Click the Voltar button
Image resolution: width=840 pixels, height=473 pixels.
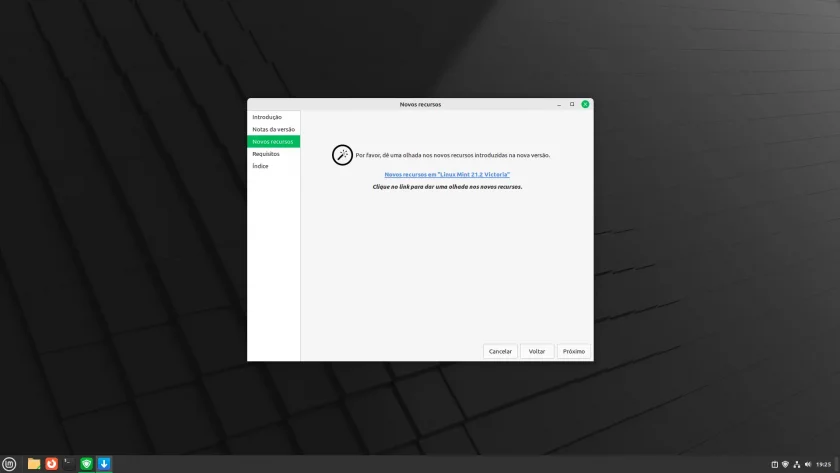pos(537,351)
